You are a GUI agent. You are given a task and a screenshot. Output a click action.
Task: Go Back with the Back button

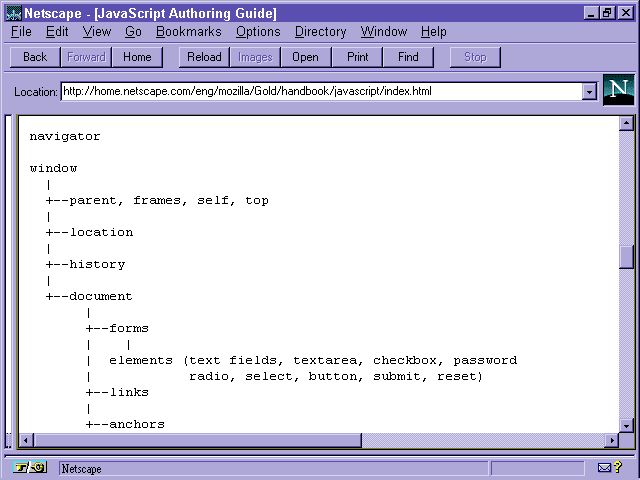(x=35, y=57)
